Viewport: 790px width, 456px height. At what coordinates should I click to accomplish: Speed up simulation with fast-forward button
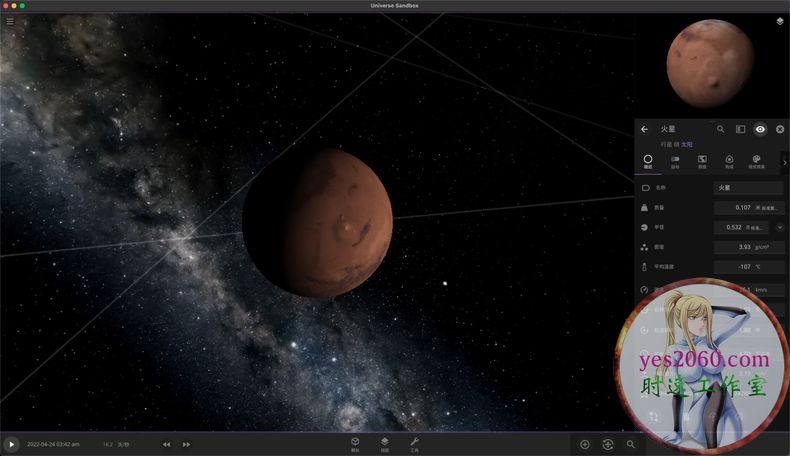[186, 444]
